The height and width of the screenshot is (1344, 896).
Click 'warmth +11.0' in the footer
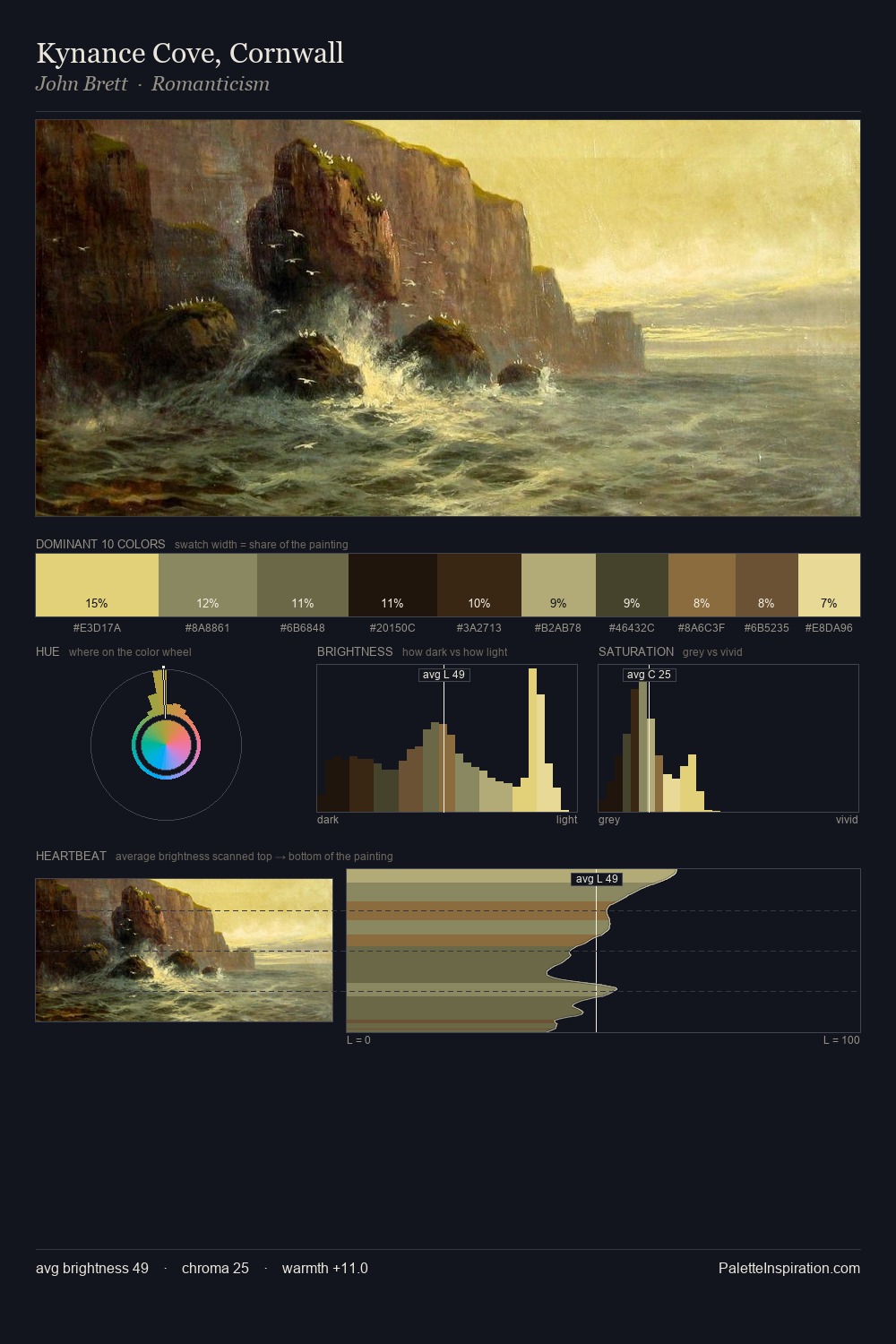tap(325, 1268)
